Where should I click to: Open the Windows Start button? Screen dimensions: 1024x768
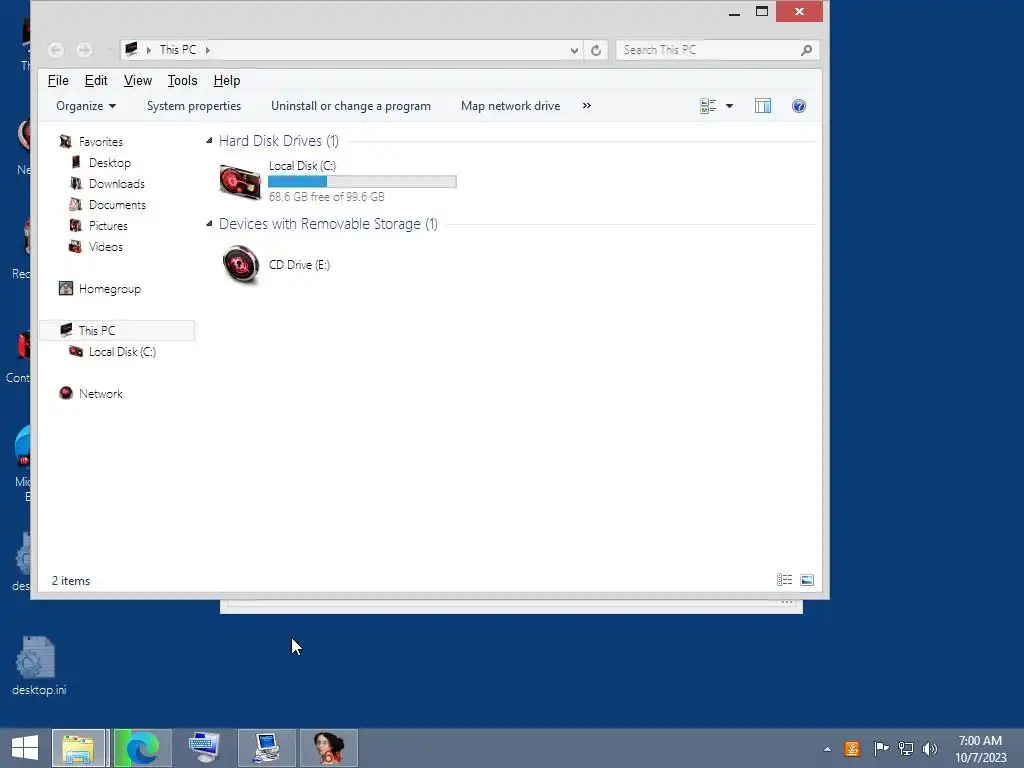coord(25,748)
